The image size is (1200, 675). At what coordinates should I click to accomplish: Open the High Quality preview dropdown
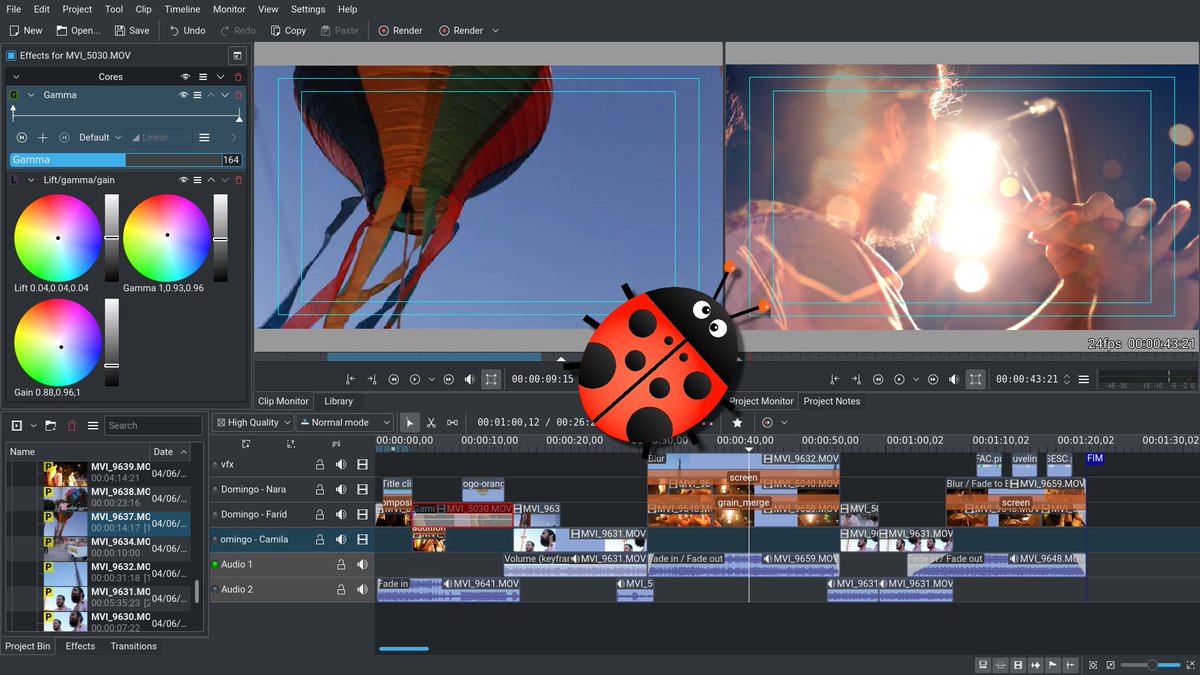[x=253, y=422]
